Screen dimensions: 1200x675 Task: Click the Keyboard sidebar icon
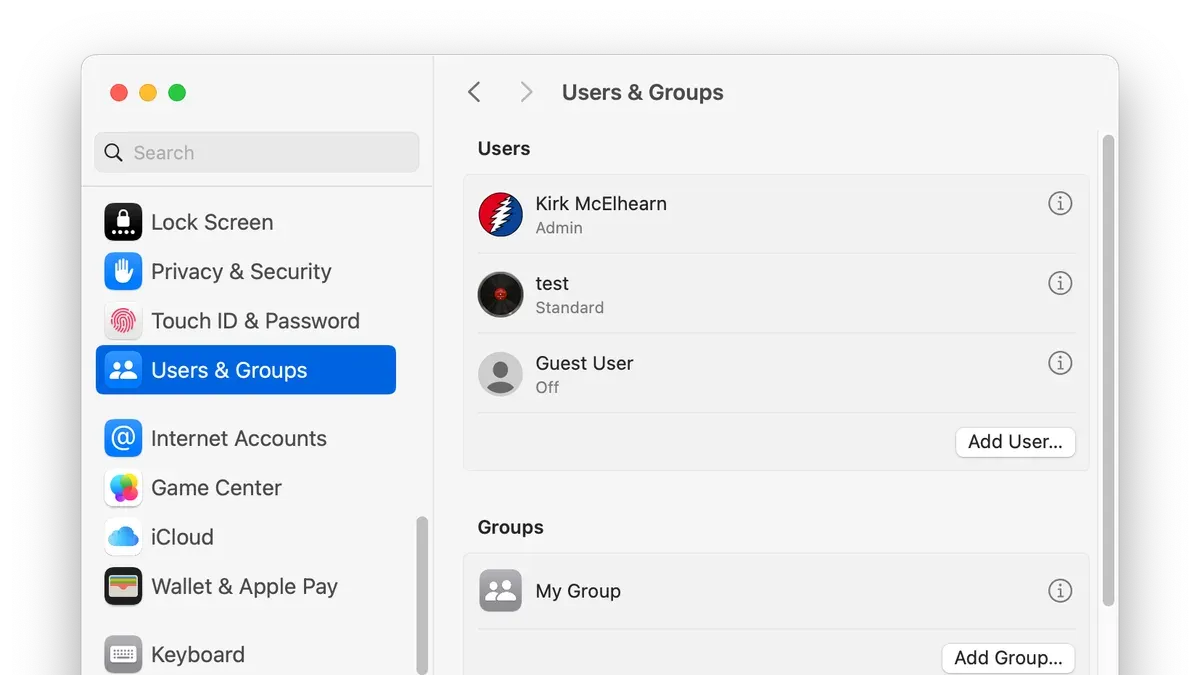coord(123,655)
